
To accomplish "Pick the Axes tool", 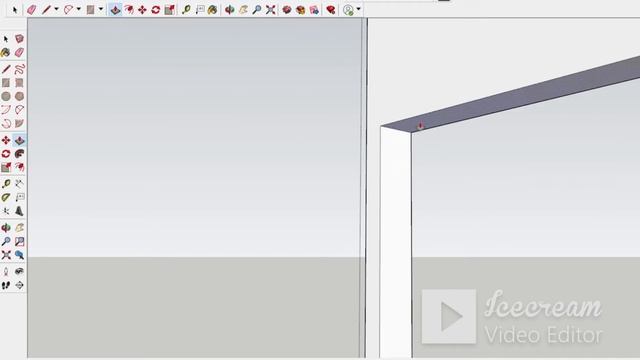I will (6, 211).
